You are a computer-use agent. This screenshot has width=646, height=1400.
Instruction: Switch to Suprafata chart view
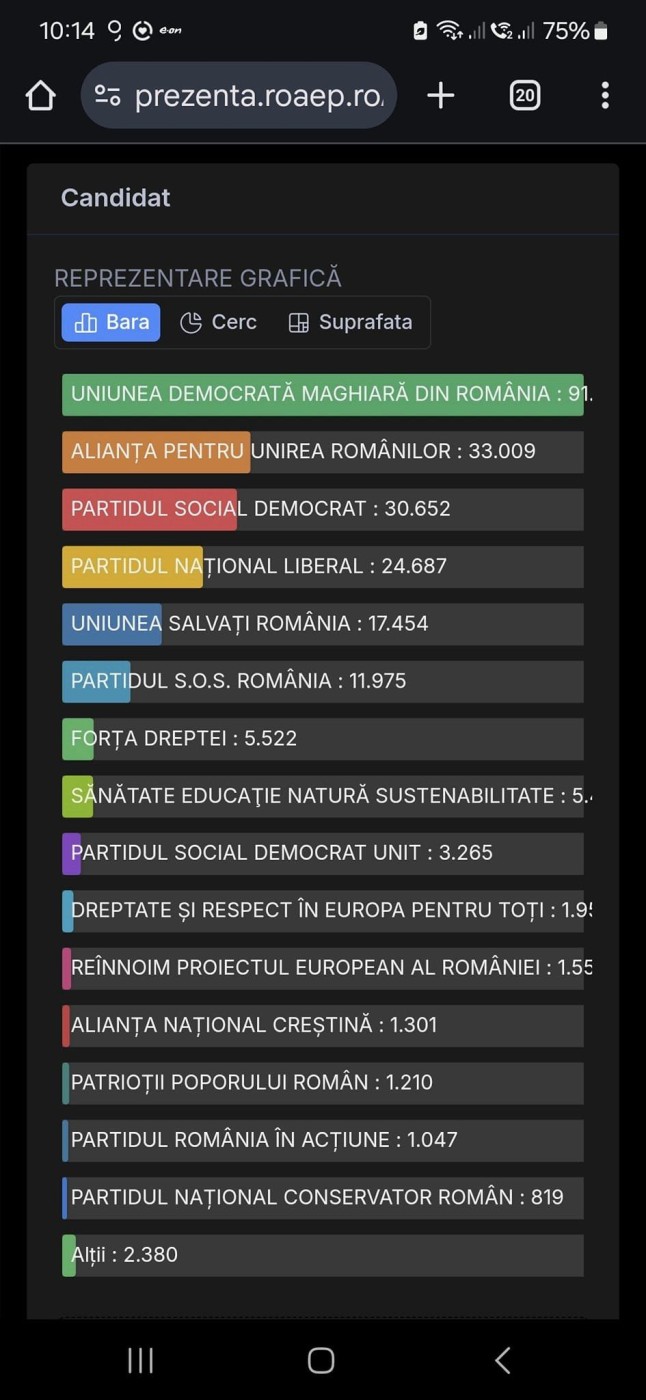pyautogui.click(x=350, y=322)
